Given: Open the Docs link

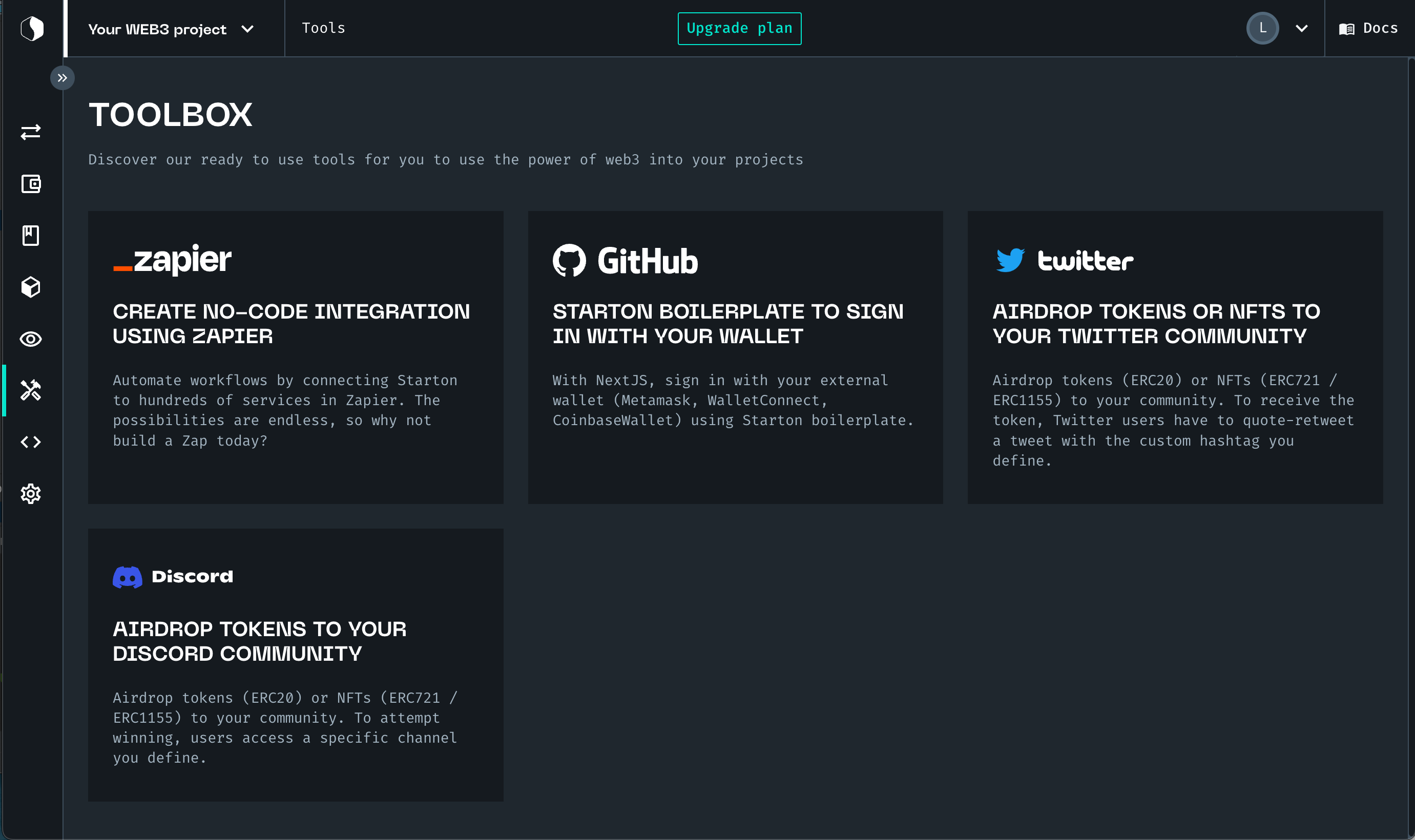Looking at the screenshot, I should (x=1368, y=28).
